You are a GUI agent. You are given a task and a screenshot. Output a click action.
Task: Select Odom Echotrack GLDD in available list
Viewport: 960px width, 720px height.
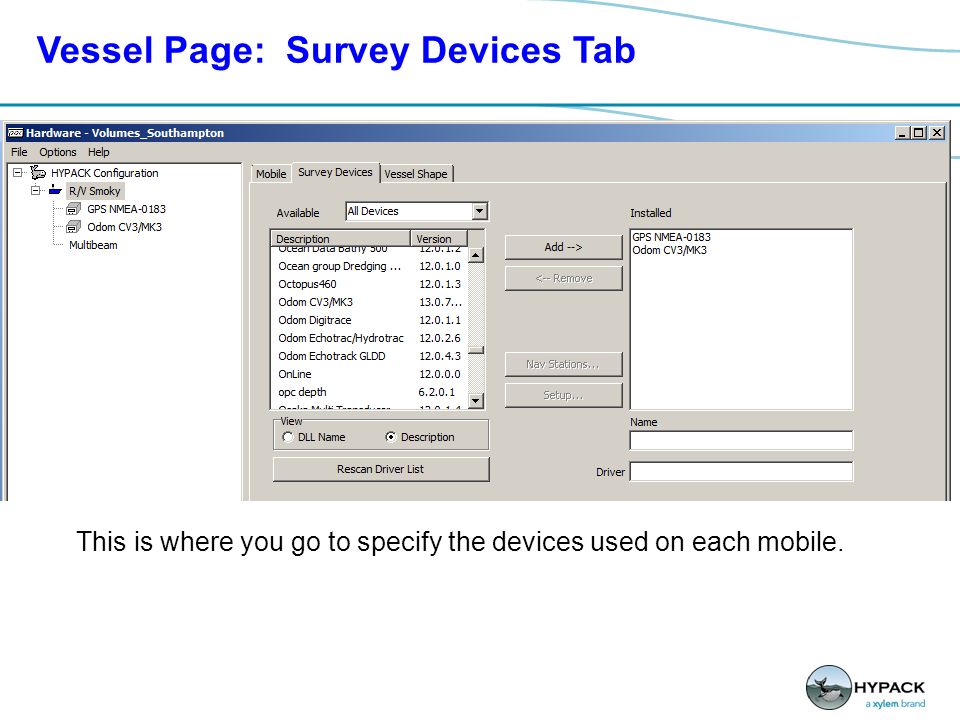pos(370,356)
